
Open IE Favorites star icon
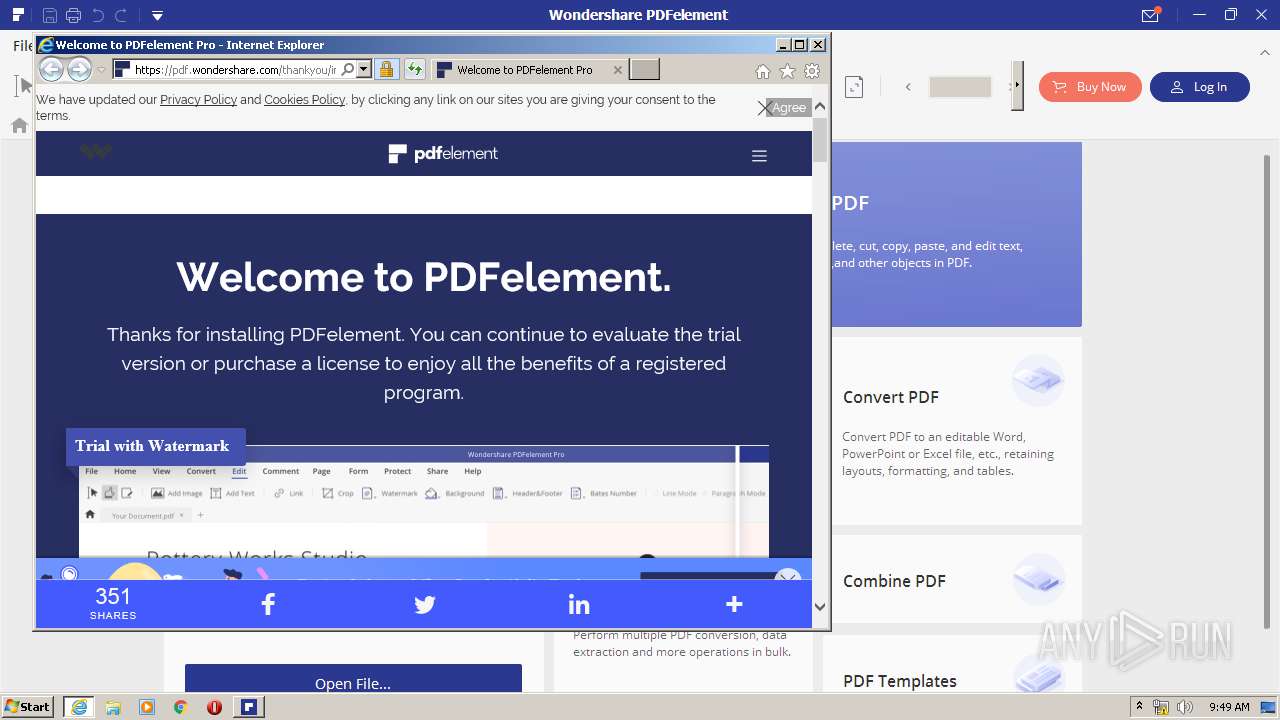point(787,71)
